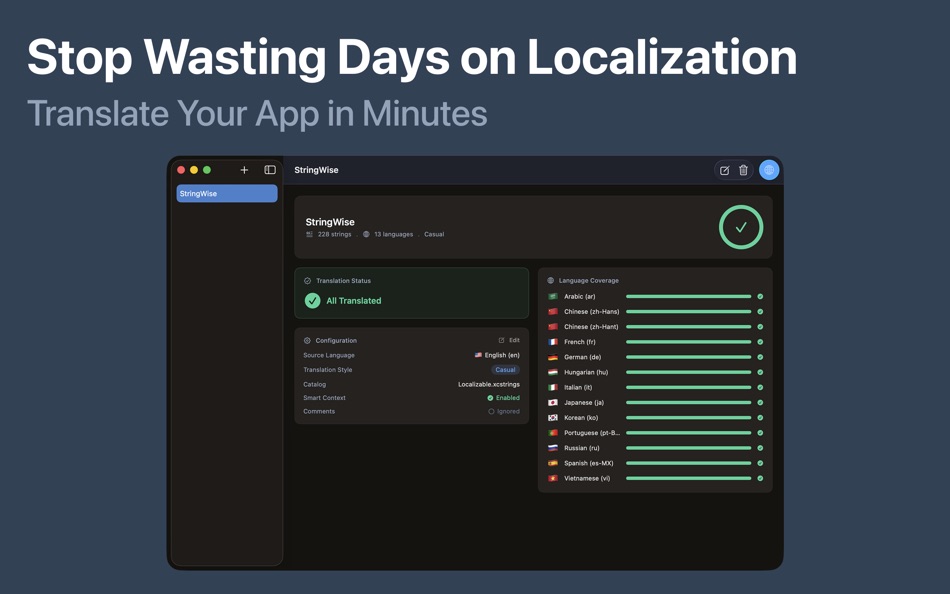
Task: Click the checkmark icon beside Translation Status
Action: click(x=305, y=281)
